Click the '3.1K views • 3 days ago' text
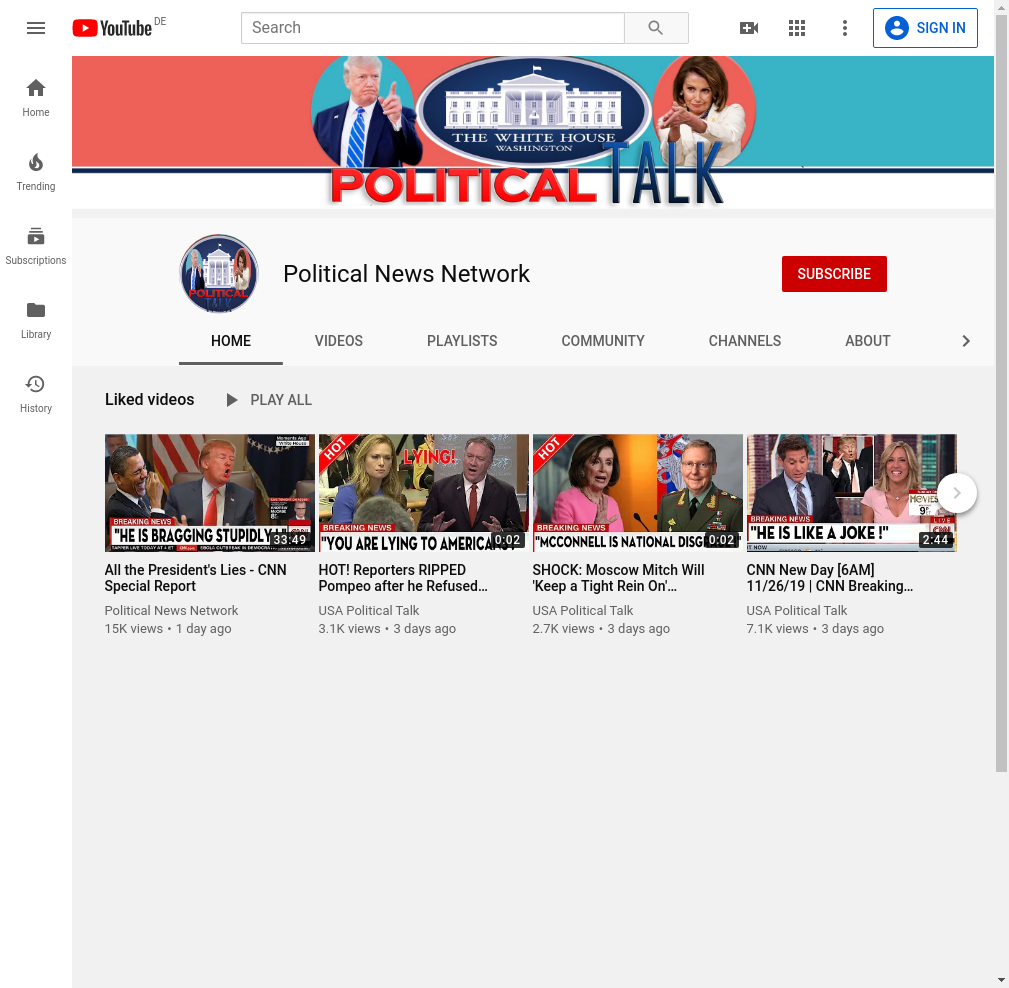This screenshot has width=1009, height=988. tap(387, 629)
